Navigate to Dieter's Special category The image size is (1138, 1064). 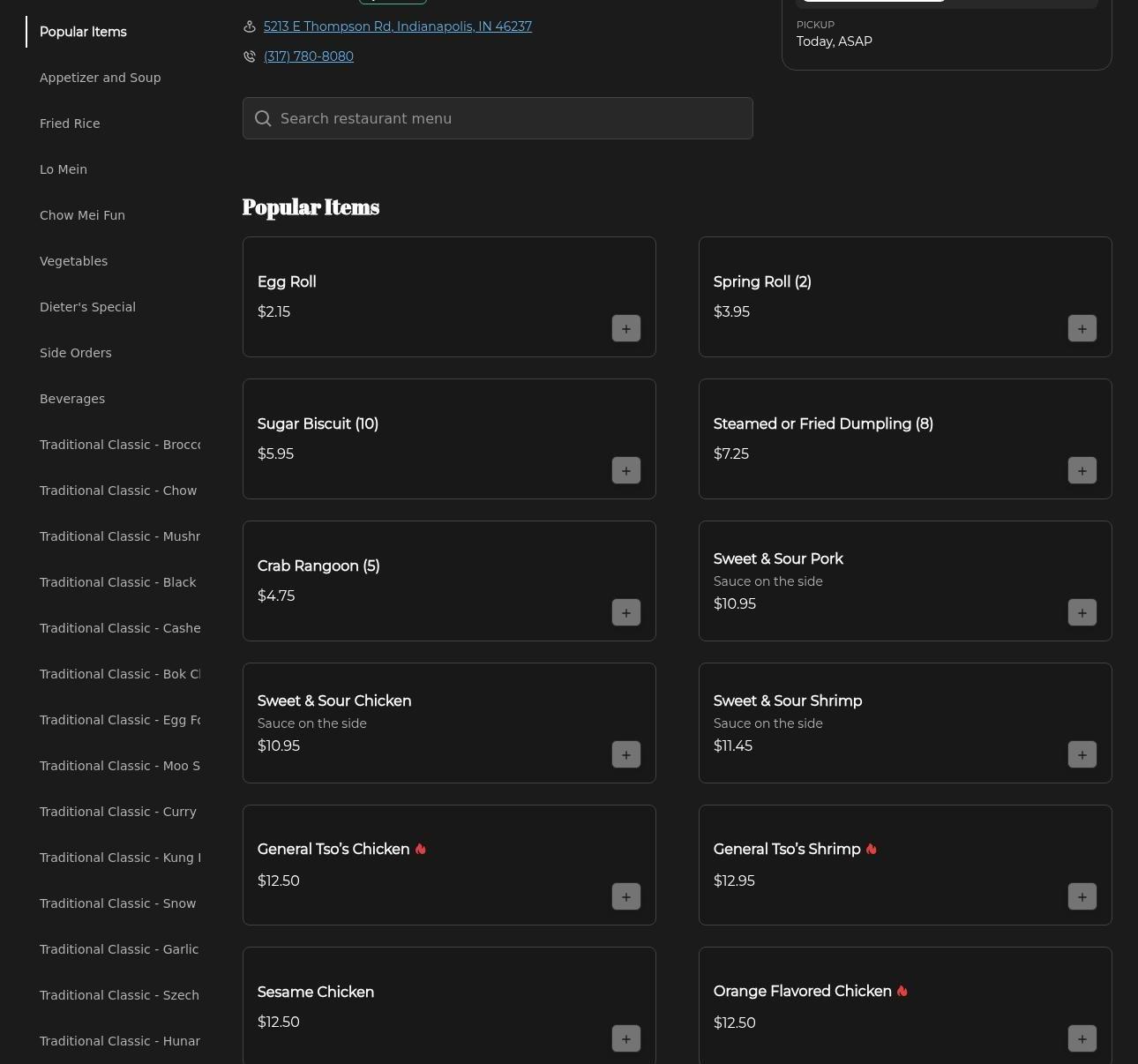pos(87,307)
